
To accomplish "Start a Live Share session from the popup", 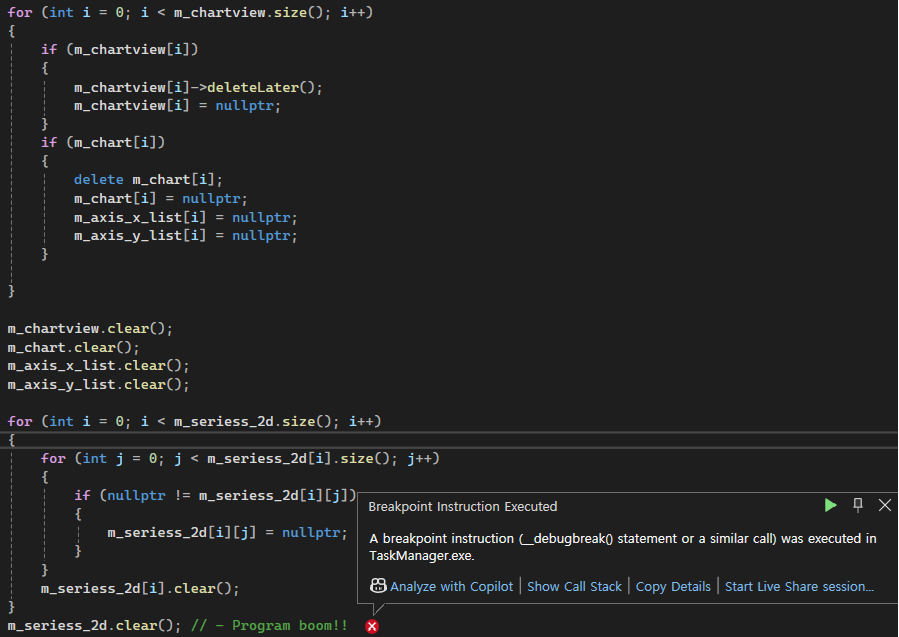I will click(799, 587).
